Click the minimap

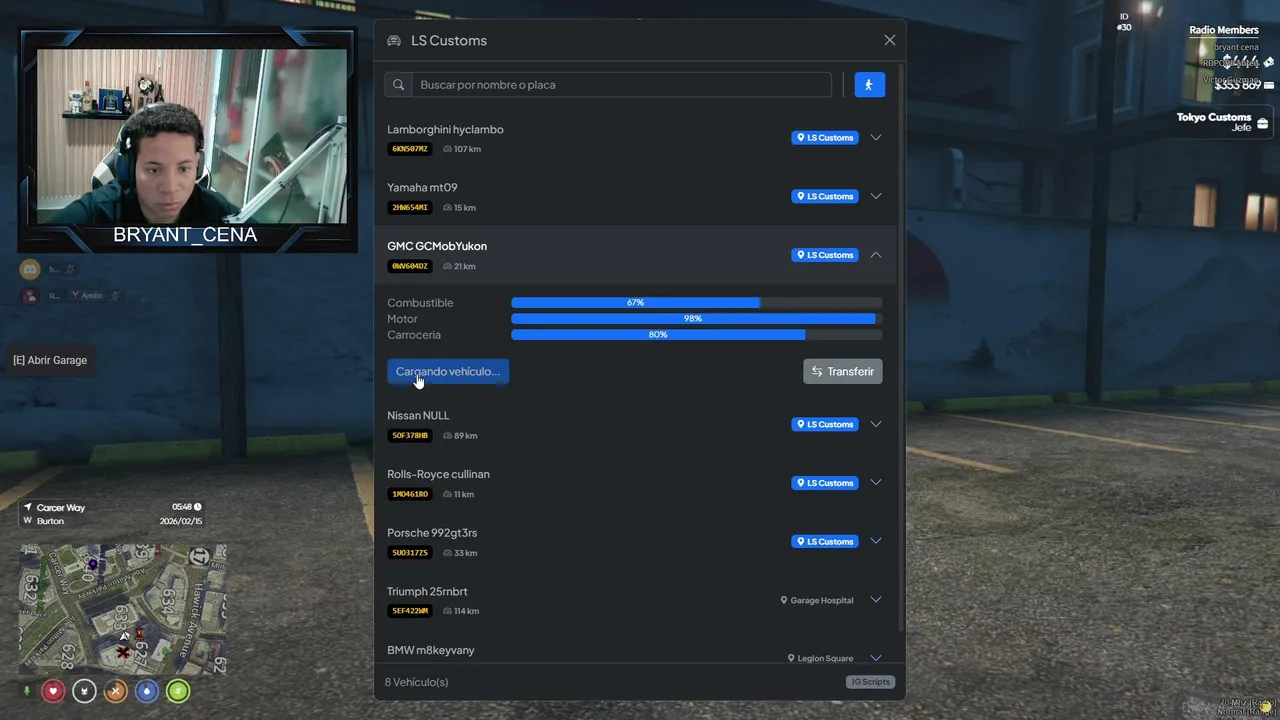coord(122,609)
